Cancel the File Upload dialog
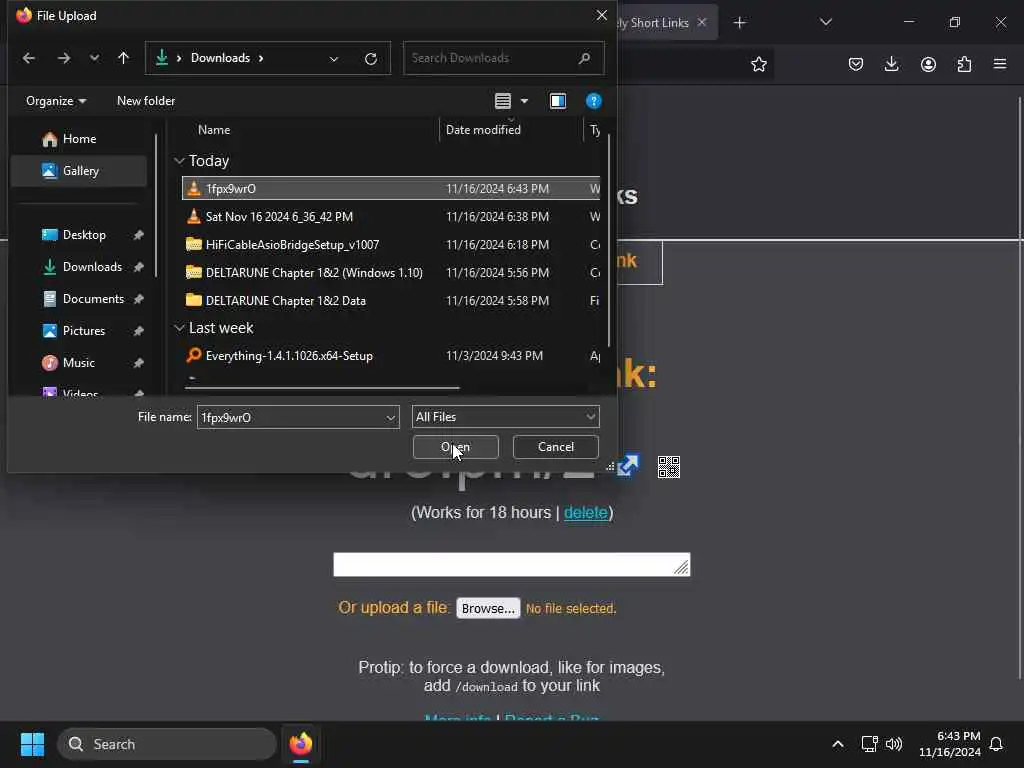The height and width of the screenshot is (768, 1024). point(556,447)
